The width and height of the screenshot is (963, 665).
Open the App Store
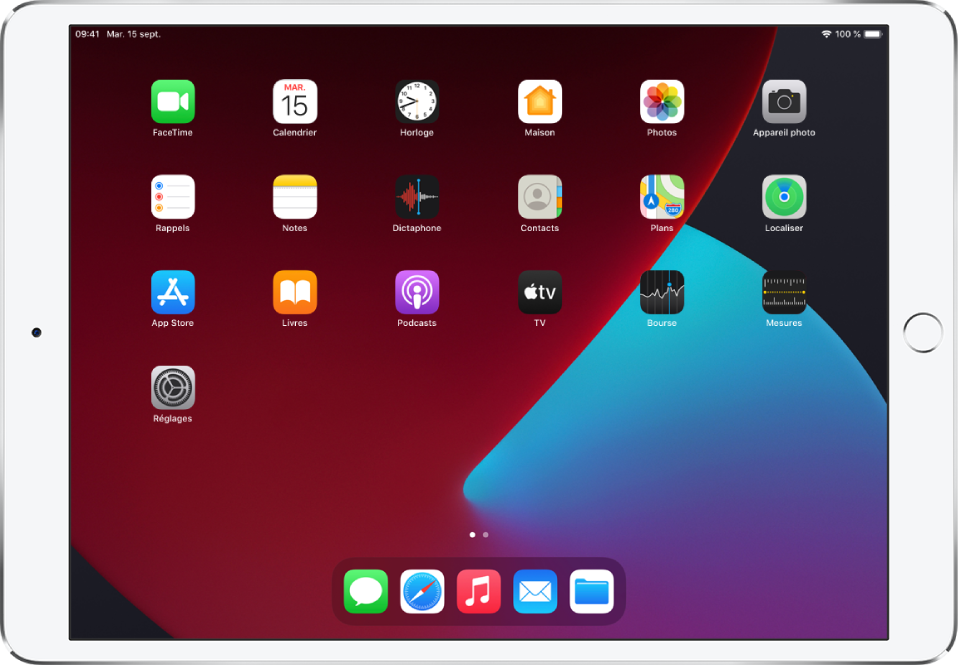(173, 292)
